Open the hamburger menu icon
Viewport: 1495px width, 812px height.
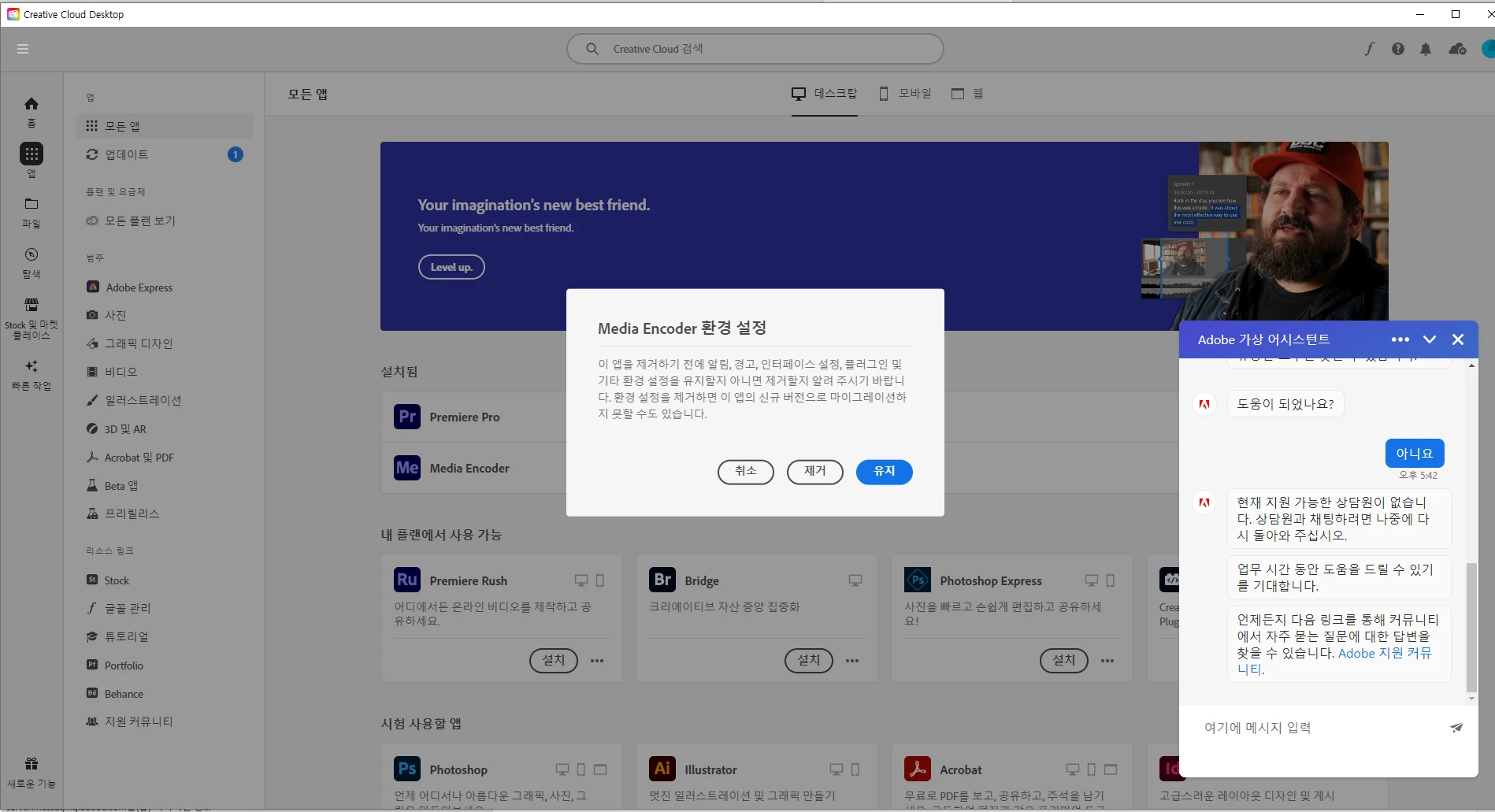click(23, 49)
